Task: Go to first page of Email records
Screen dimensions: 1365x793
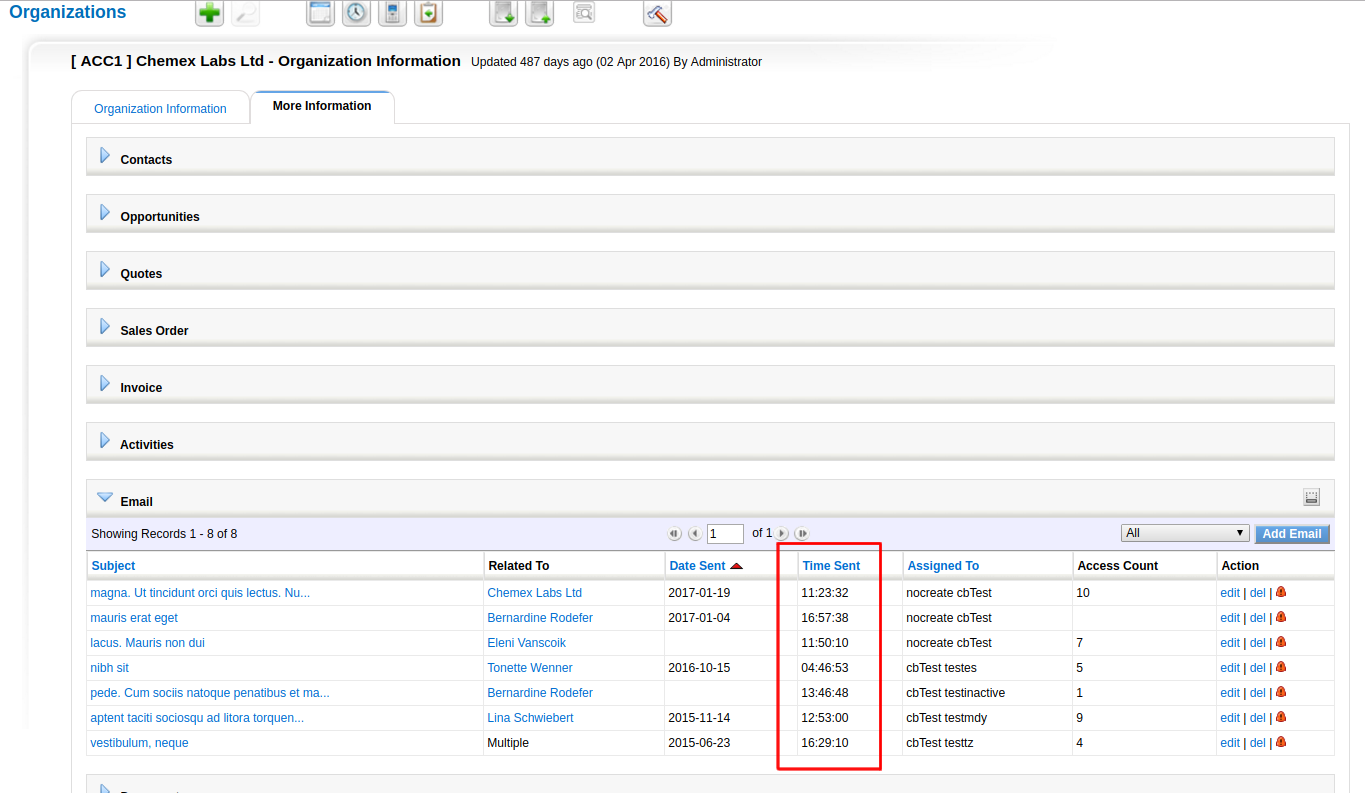Action: [674, 534]
